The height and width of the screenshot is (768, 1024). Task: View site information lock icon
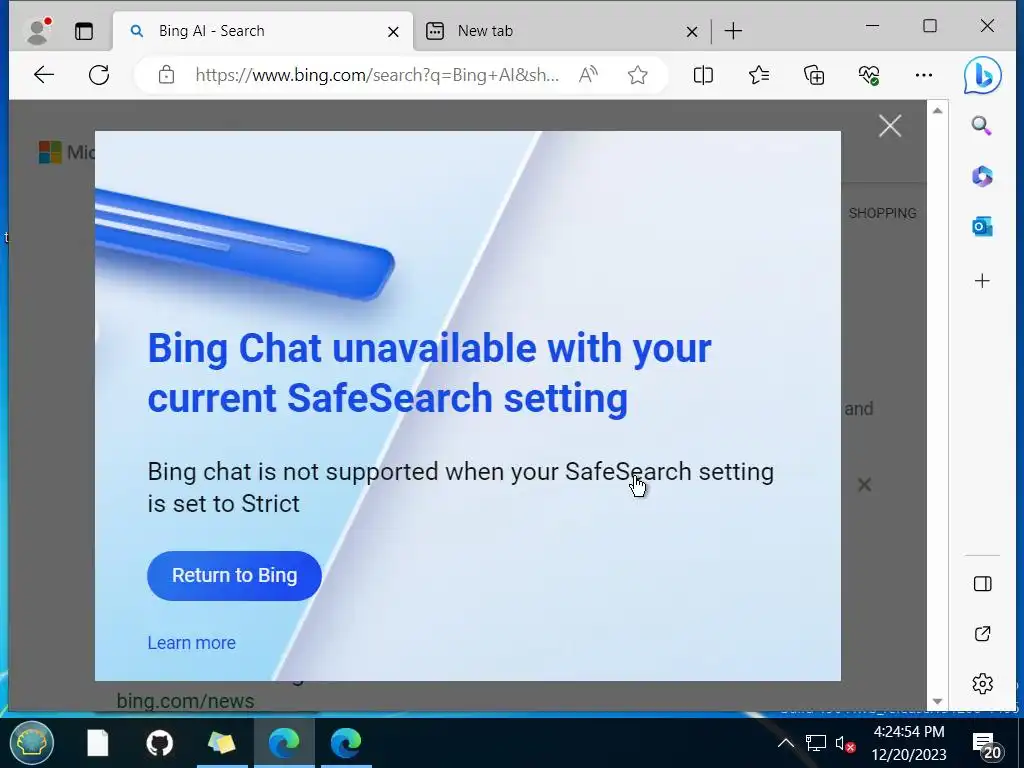(x=167, y=75)
